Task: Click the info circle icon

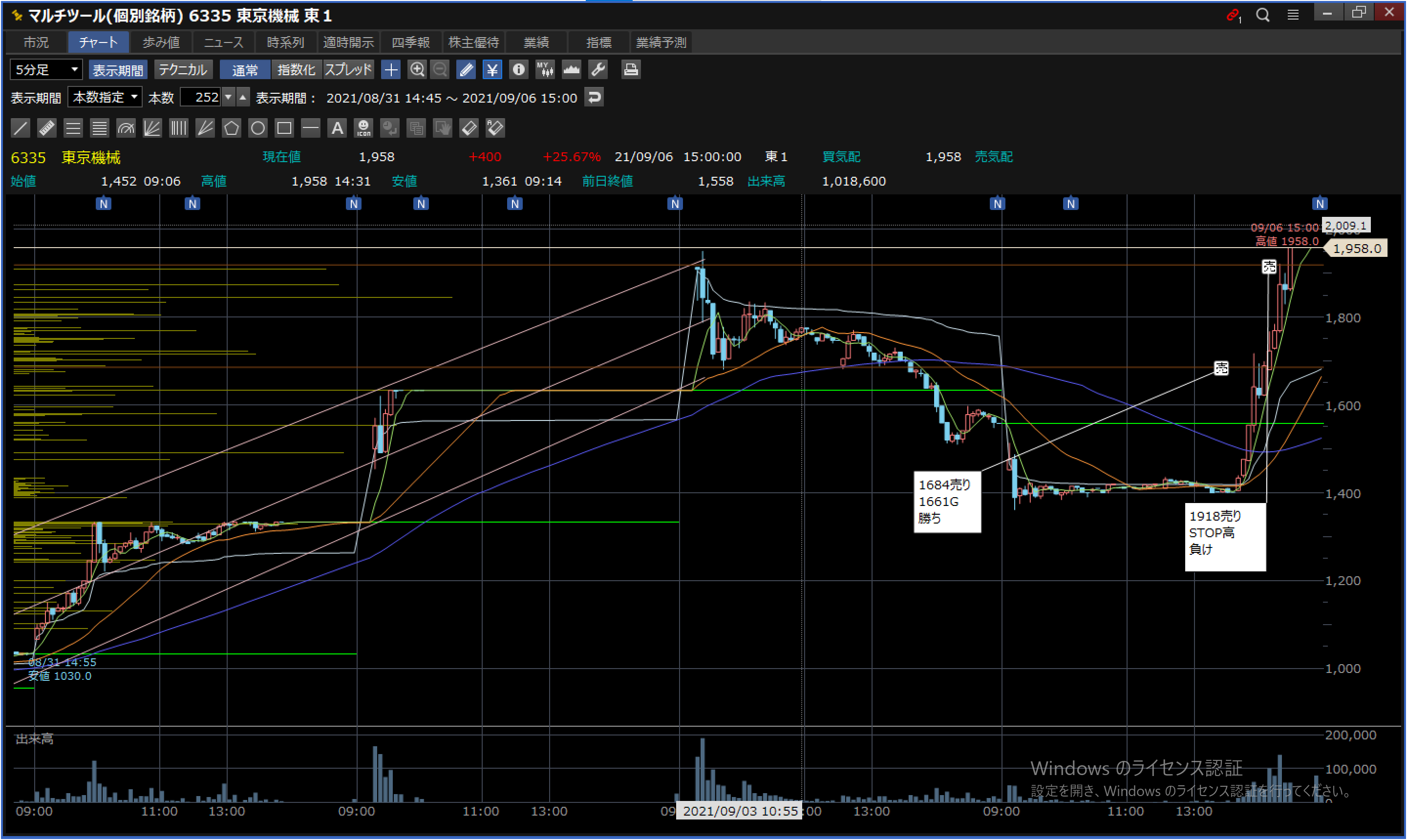Action: pyautogui.click(x=518, y=70)
